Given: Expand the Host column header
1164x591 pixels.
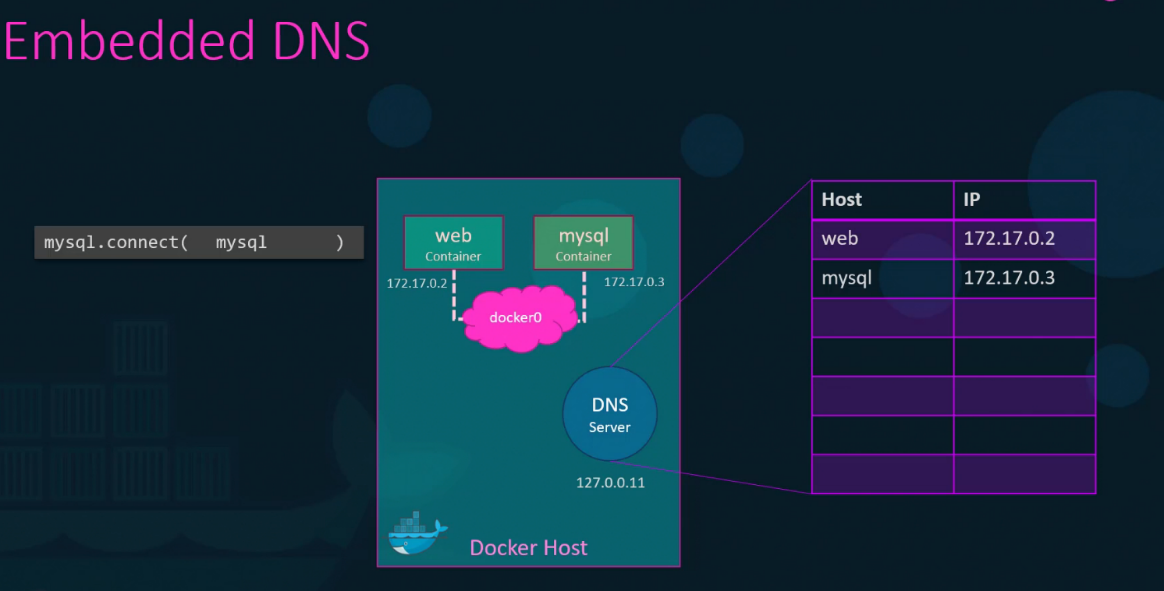Looking at the screenshot, I should [x=840, y=199].
